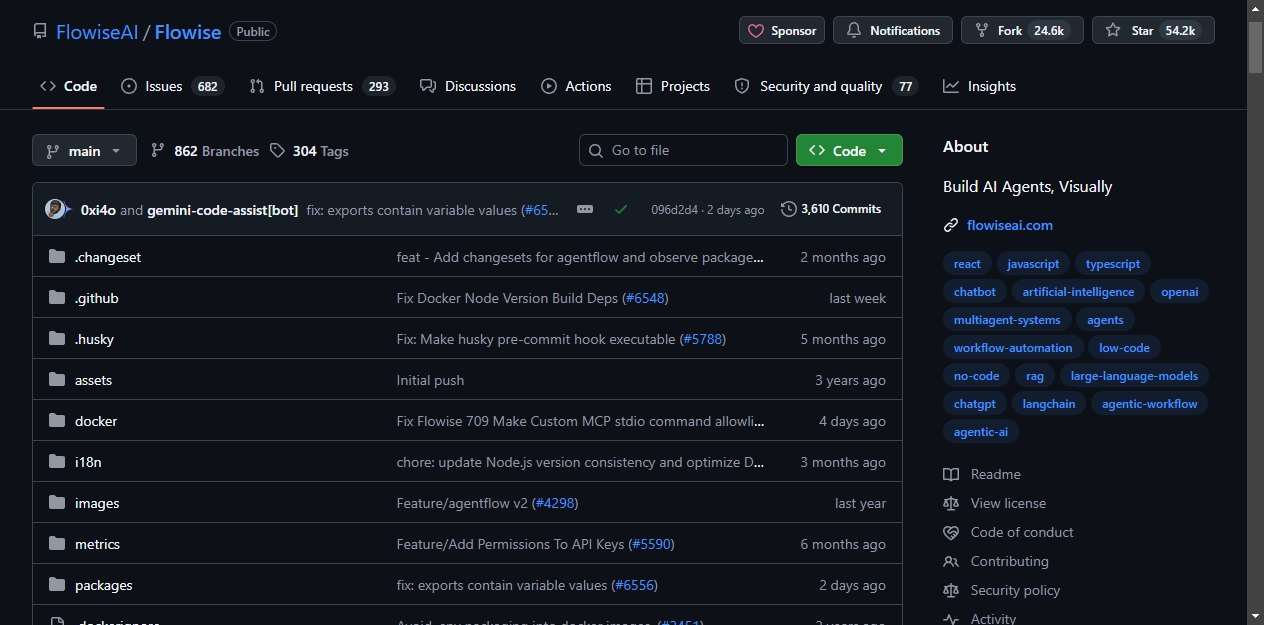
Task: Open the 0xi4o author link
Action: (x=98, y=210)
